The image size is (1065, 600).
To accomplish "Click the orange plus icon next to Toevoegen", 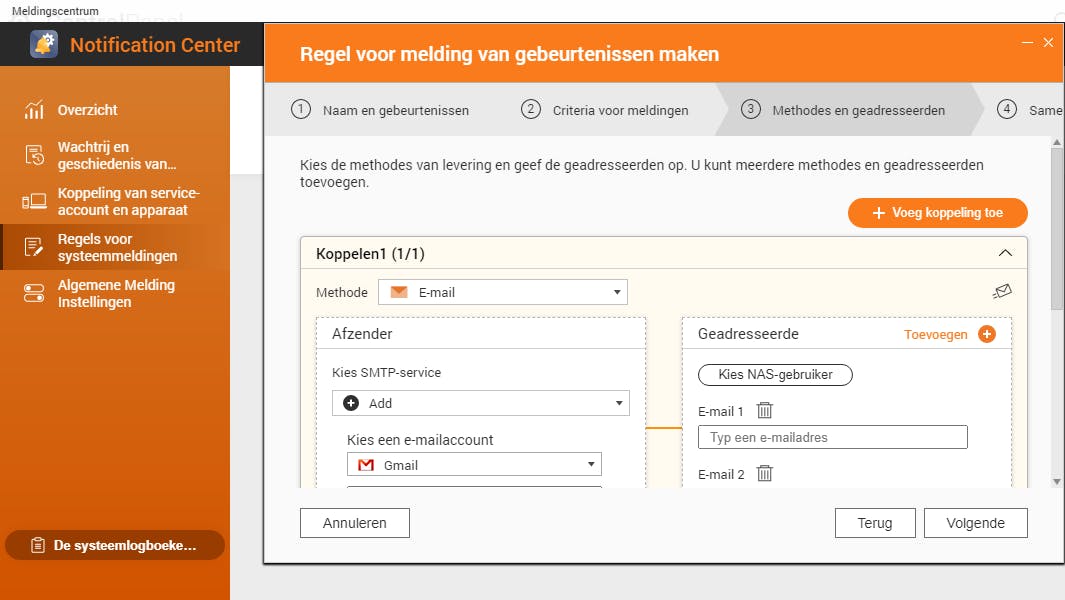I will click(x=987, y=334).
